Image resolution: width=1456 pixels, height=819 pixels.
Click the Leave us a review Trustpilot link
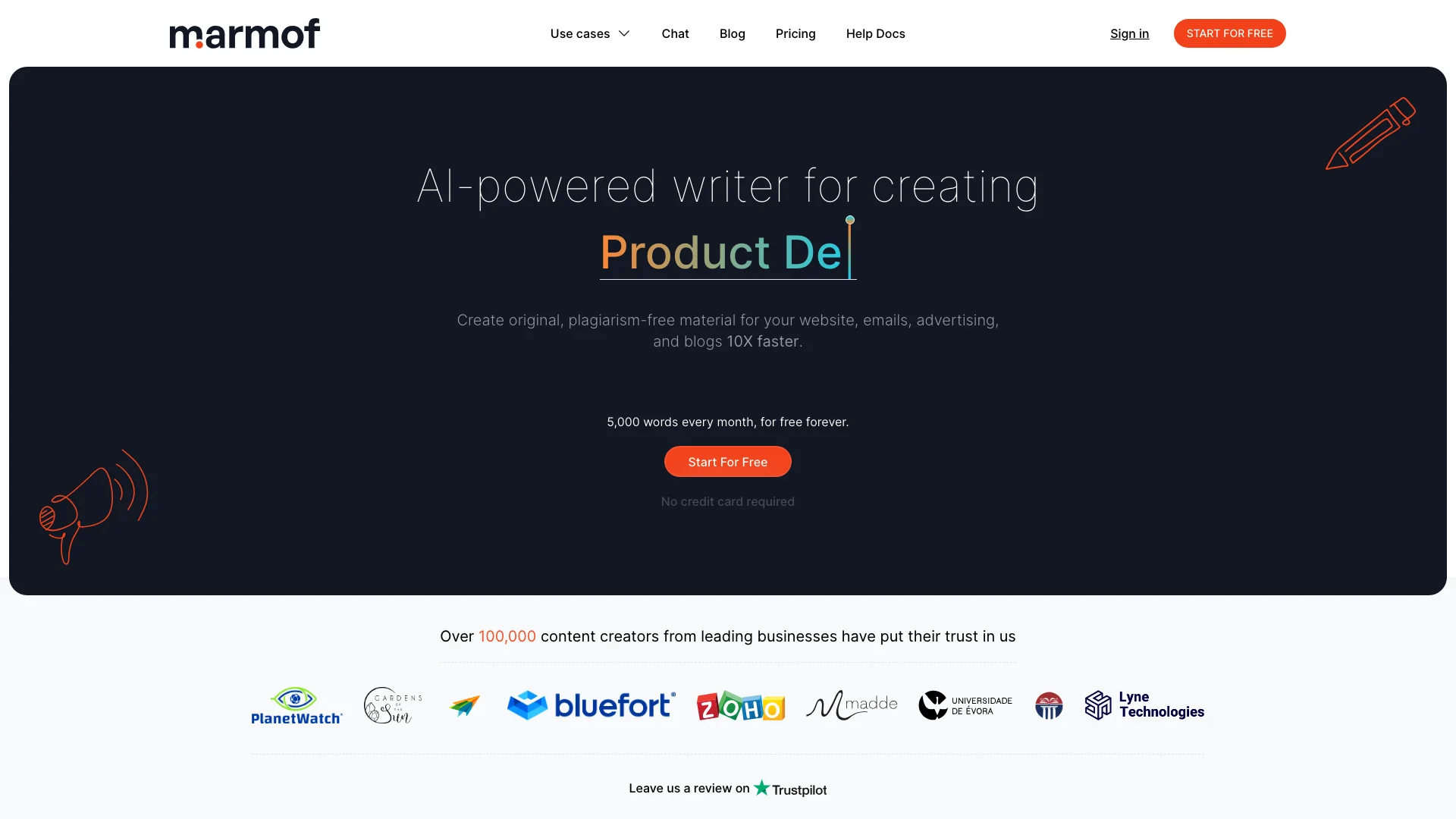pos(727,788)
